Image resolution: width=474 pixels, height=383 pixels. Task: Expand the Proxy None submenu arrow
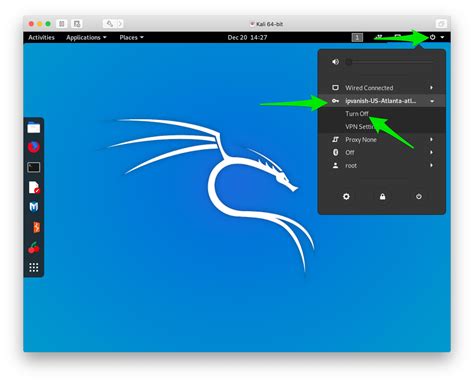(431, 139)
